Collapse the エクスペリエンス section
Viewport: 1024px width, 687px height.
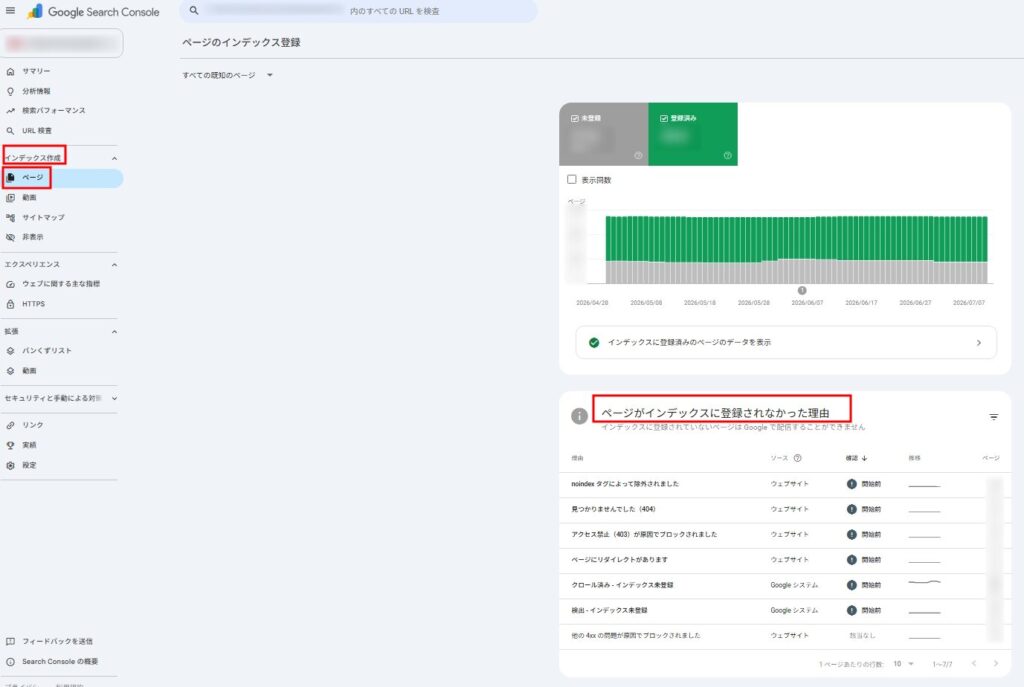pos(114,265)
